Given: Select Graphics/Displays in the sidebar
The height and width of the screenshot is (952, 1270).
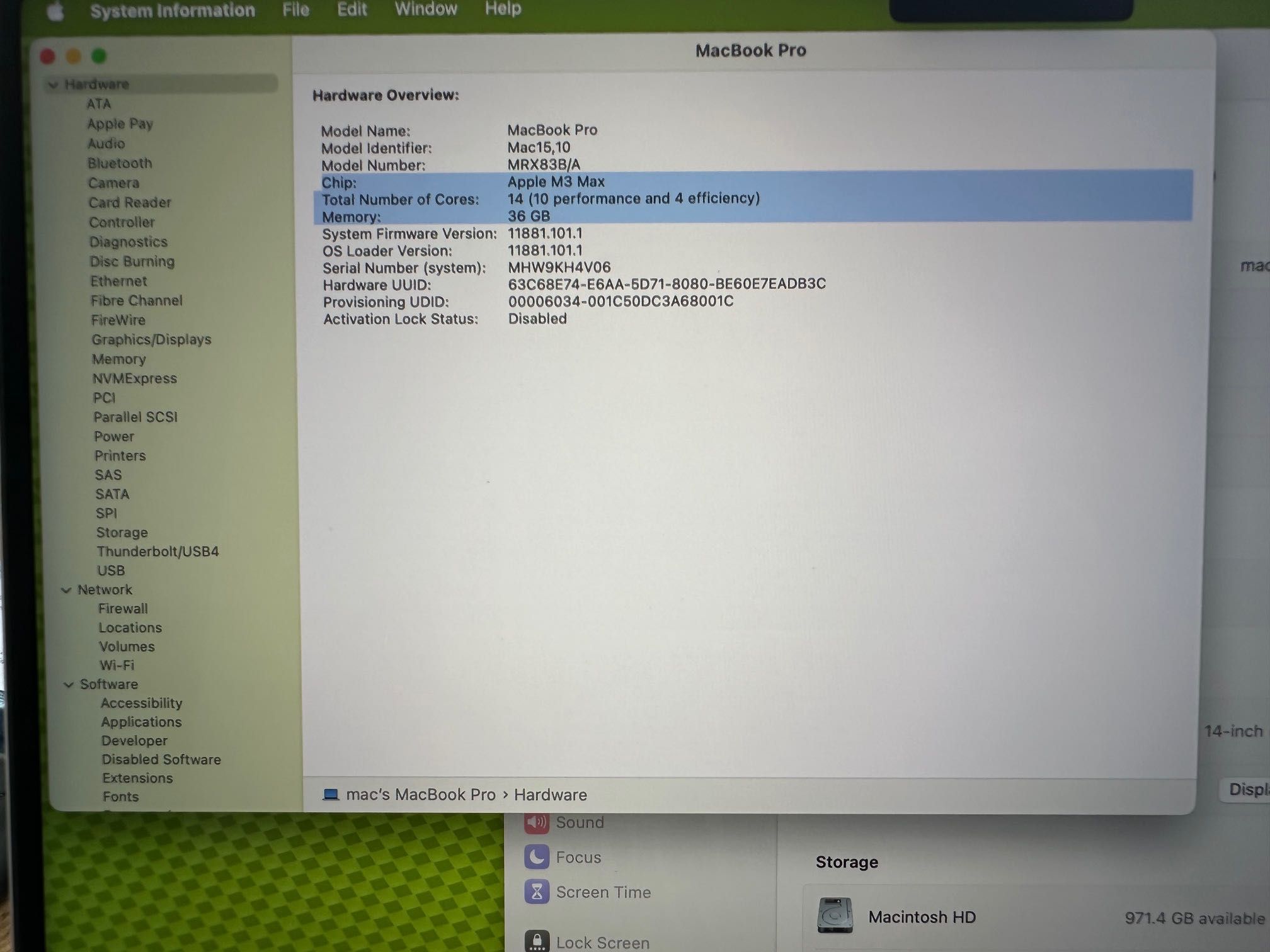Looking at the screenshot, I should point(152,339).
